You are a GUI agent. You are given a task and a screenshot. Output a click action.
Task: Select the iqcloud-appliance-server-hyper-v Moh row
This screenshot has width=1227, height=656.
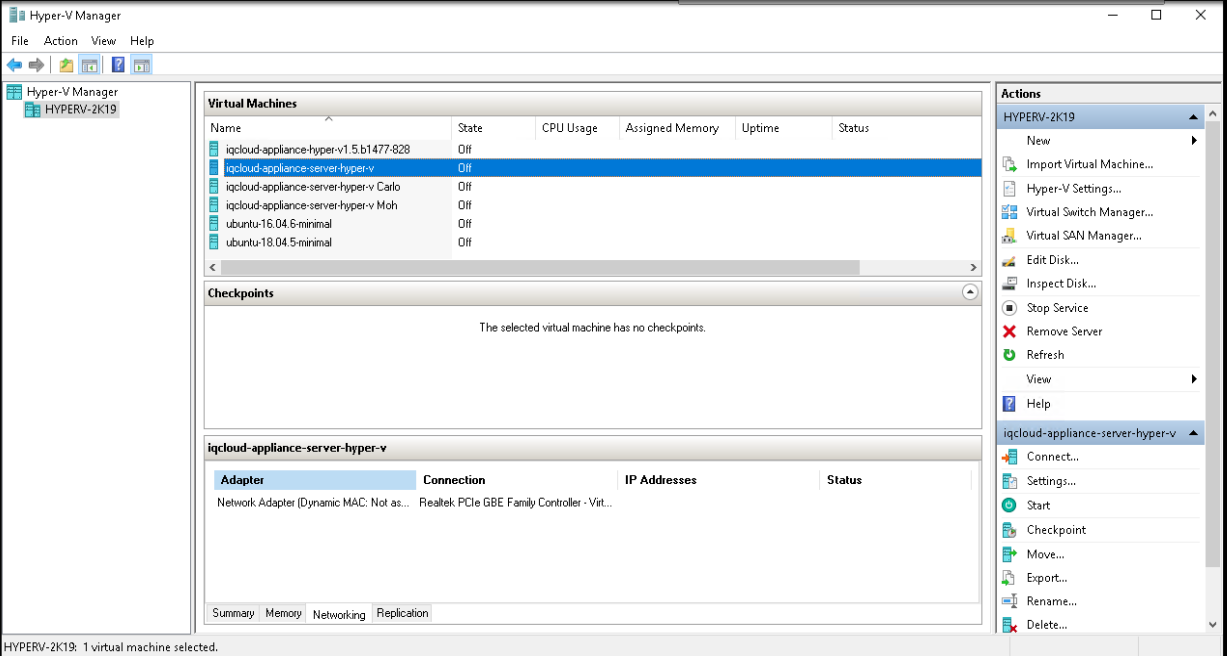[311, 205]
